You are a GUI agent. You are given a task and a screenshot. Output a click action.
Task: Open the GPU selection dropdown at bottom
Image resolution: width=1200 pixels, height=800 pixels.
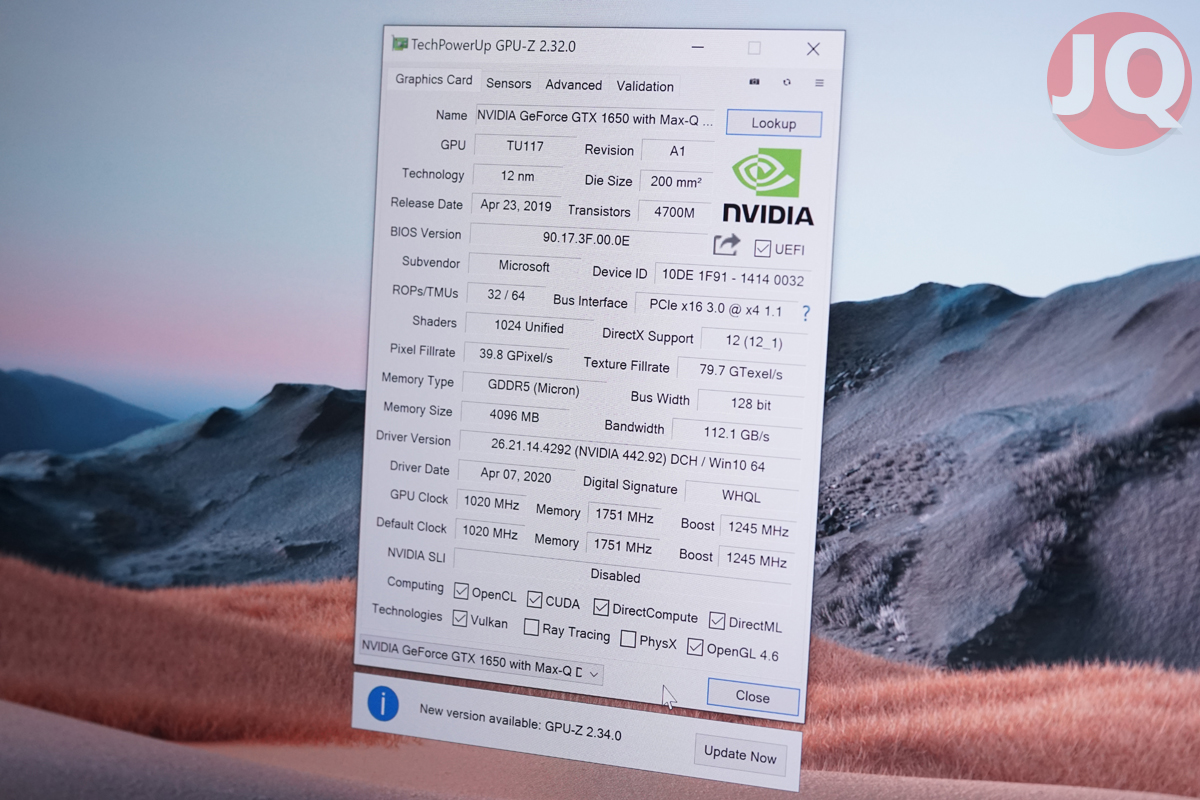point(480,661)
